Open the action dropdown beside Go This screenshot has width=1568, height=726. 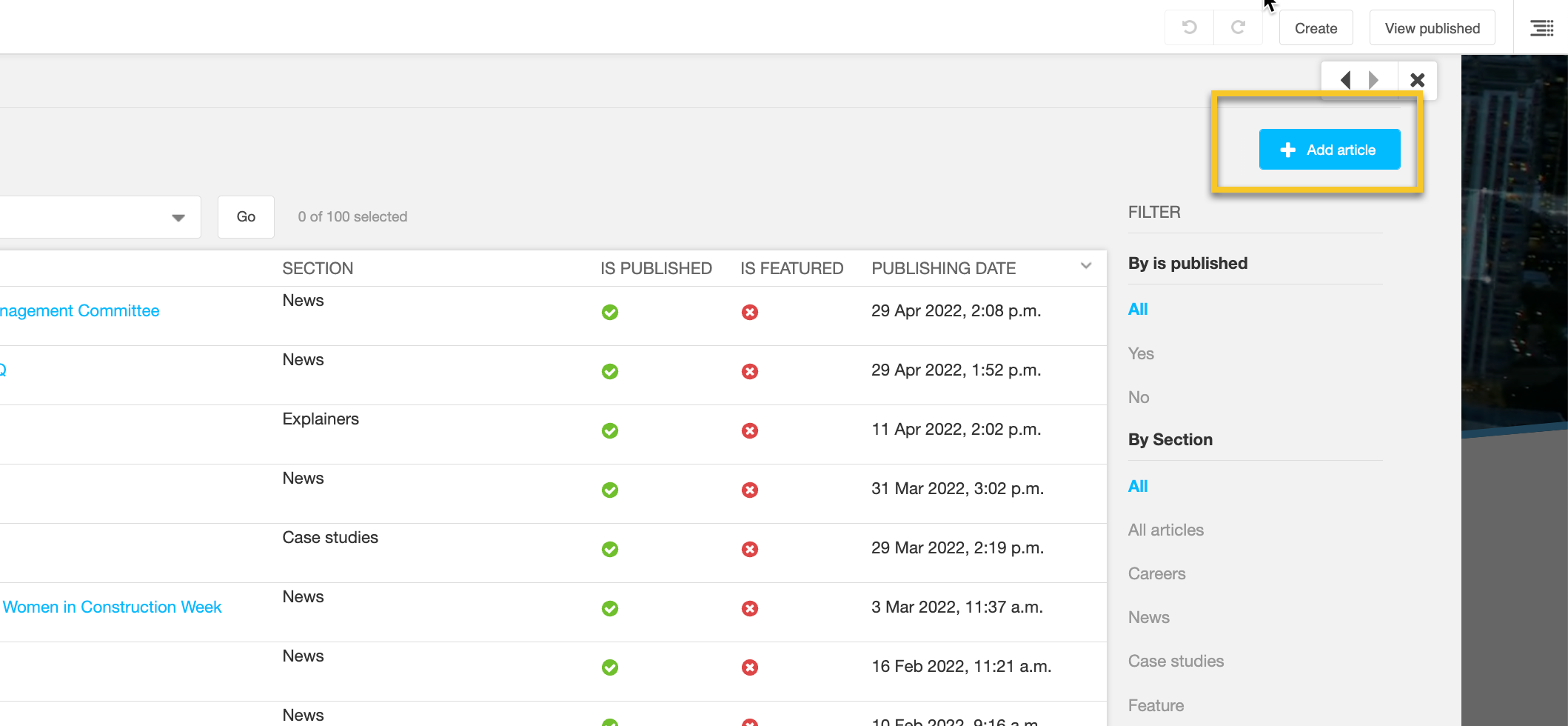coord(178,217)
